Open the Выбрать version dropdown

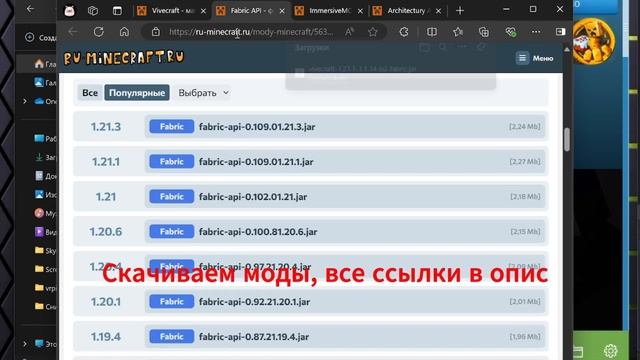pyautogui.click(x=203, y=93)
